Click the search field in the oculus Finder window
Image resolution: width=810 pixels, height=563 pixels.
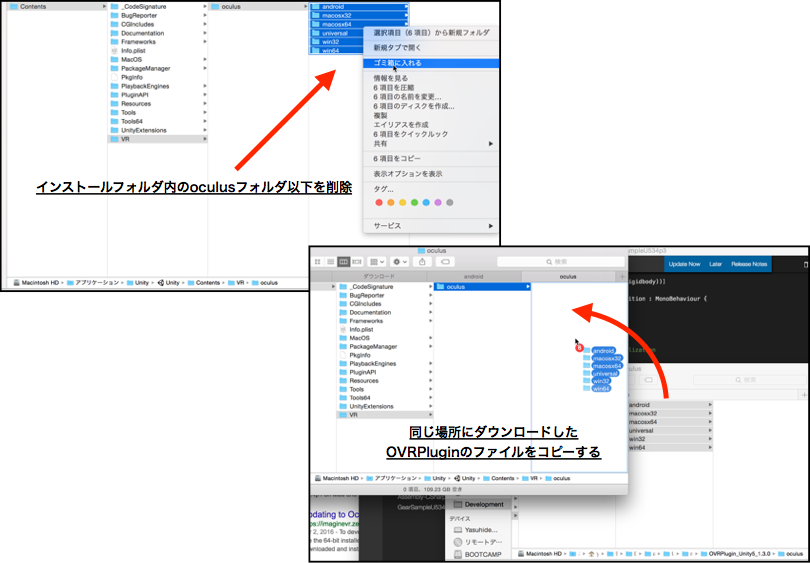point(560,262)
